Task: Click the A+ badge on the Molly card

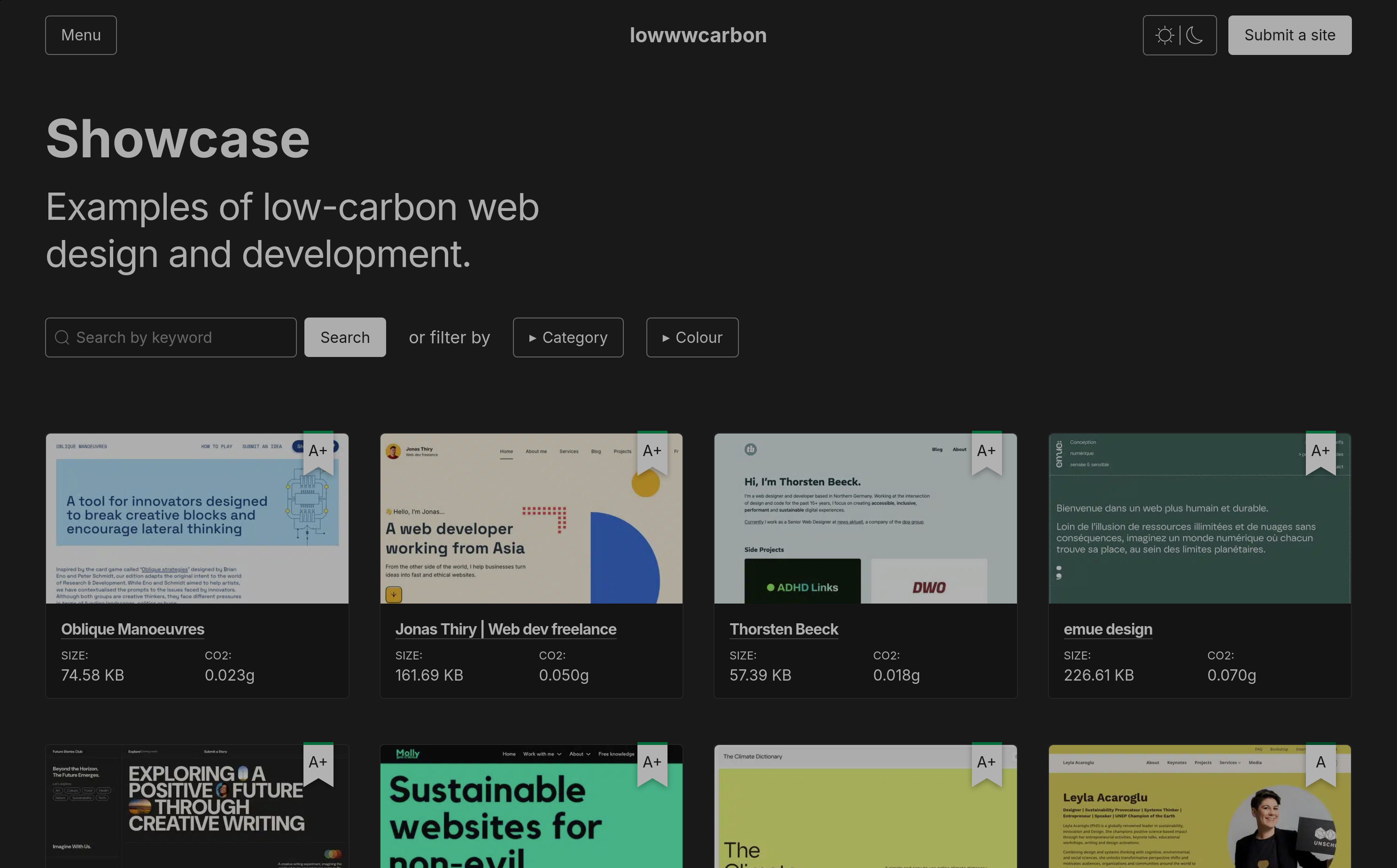Action: [652, 762]
